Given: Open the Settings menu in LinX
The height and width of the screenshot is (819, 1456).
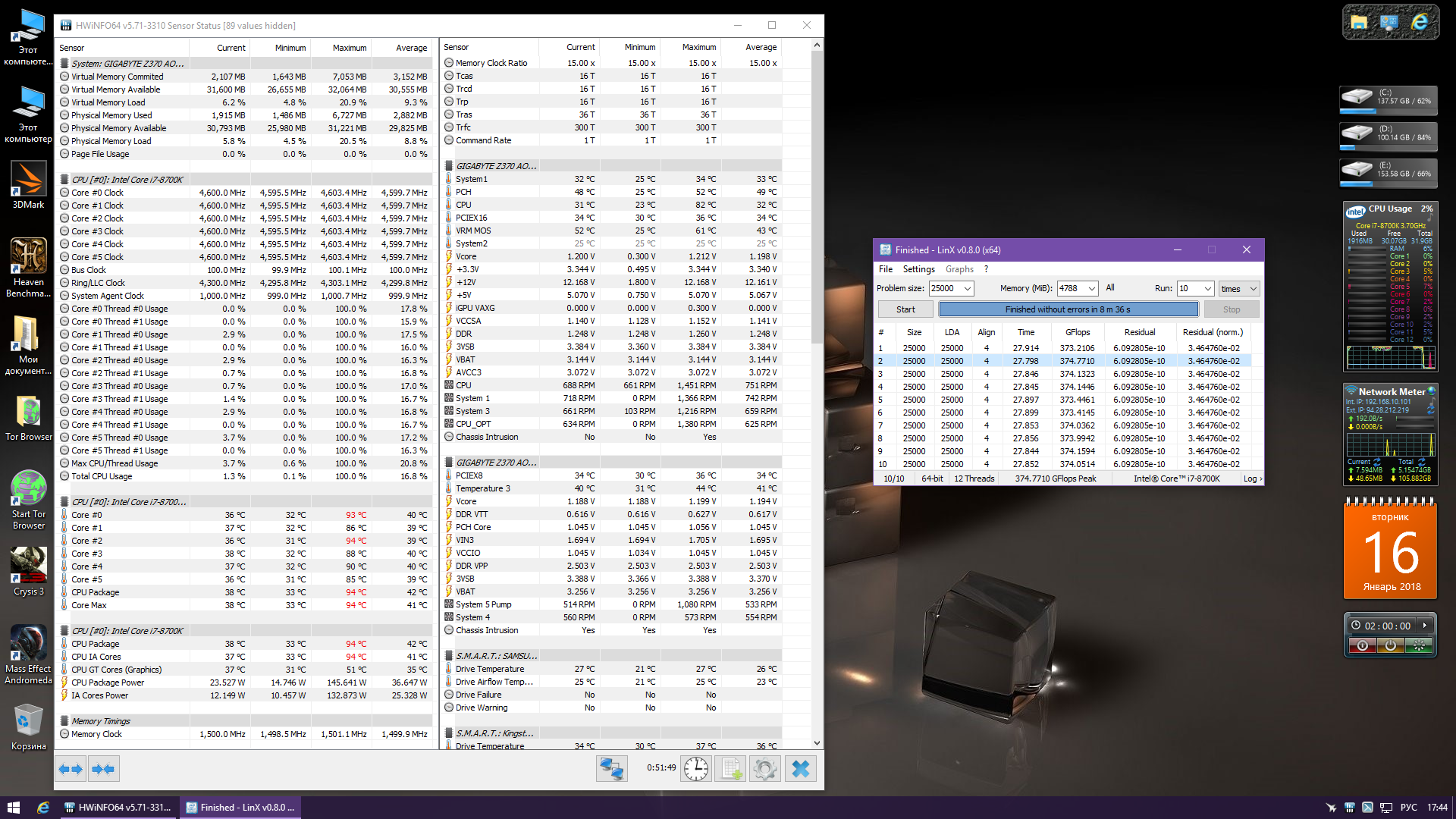Looking at the screenshot, I should (918, 269).
